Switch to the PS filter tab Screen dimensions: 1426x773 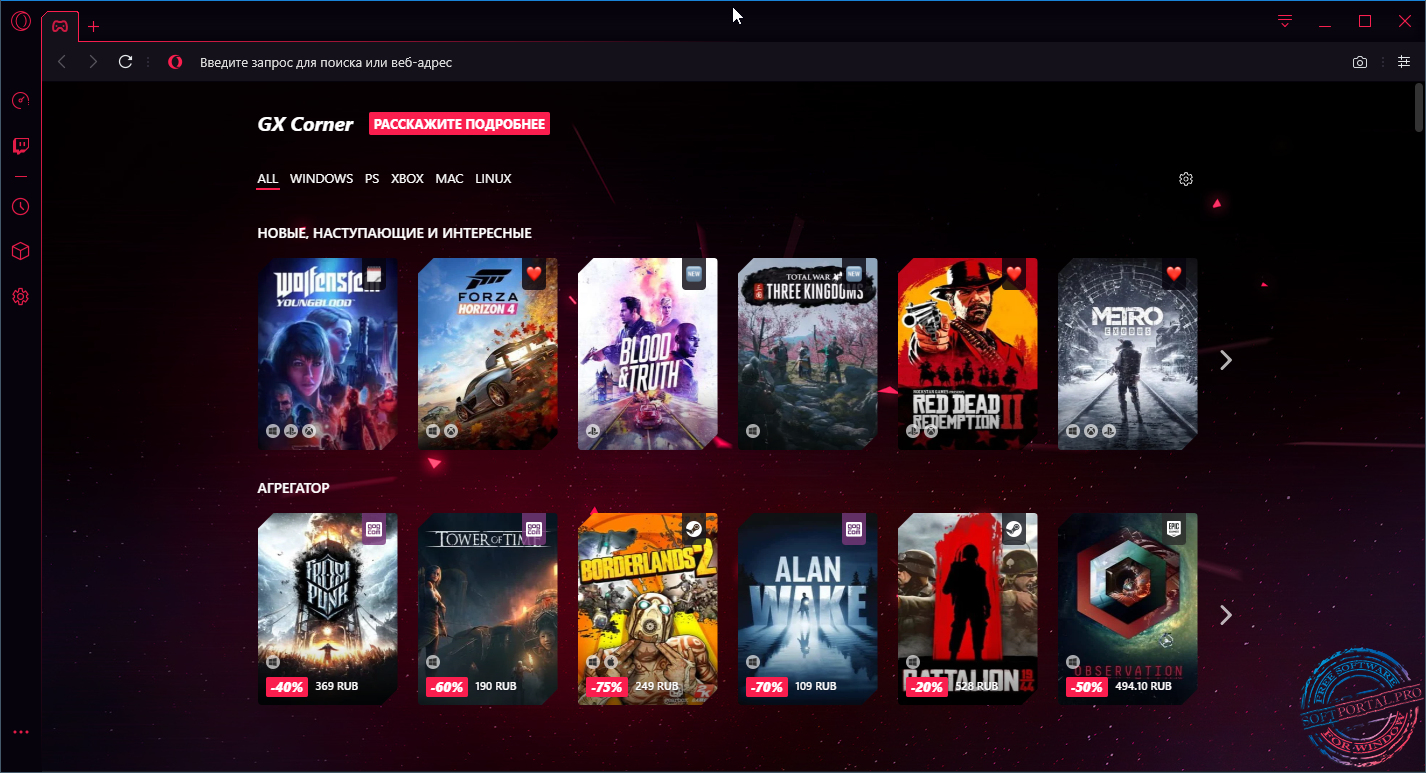[x=372, y=179]
